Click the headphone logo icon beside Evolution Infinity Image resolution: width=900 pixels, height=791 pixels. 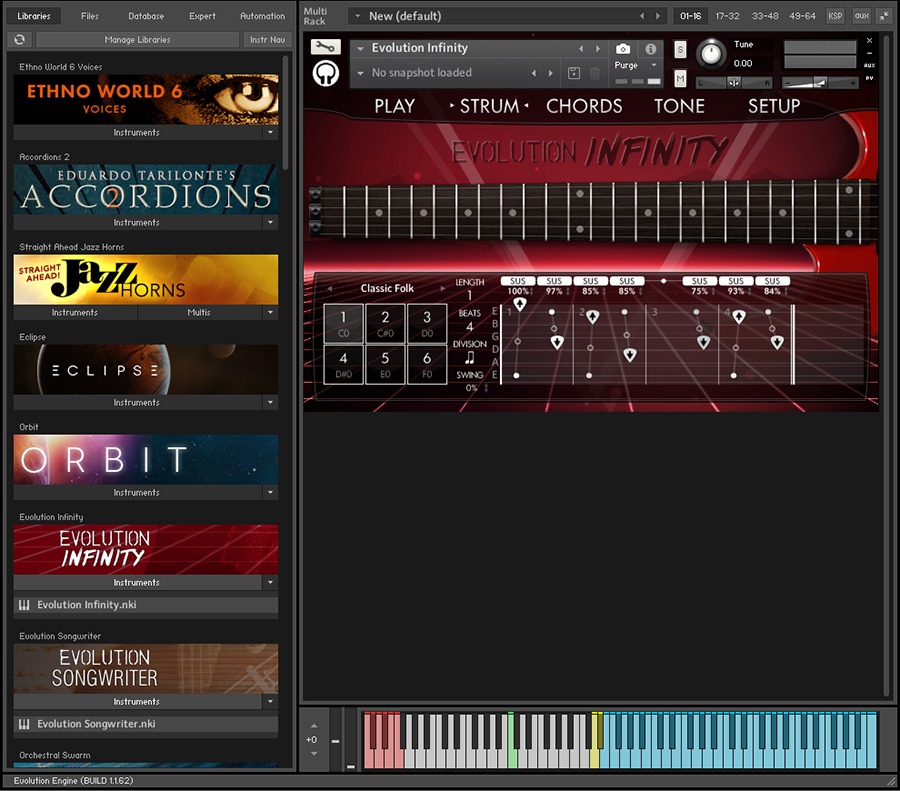tap(325, 73)
